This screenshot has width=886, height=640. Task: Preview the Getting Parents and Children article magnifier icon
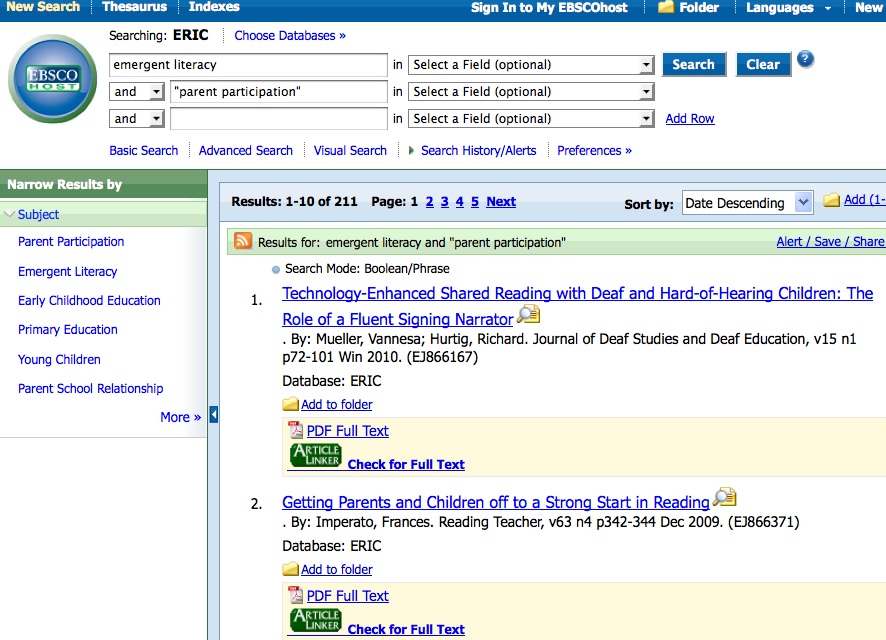(x=724, y=497)
